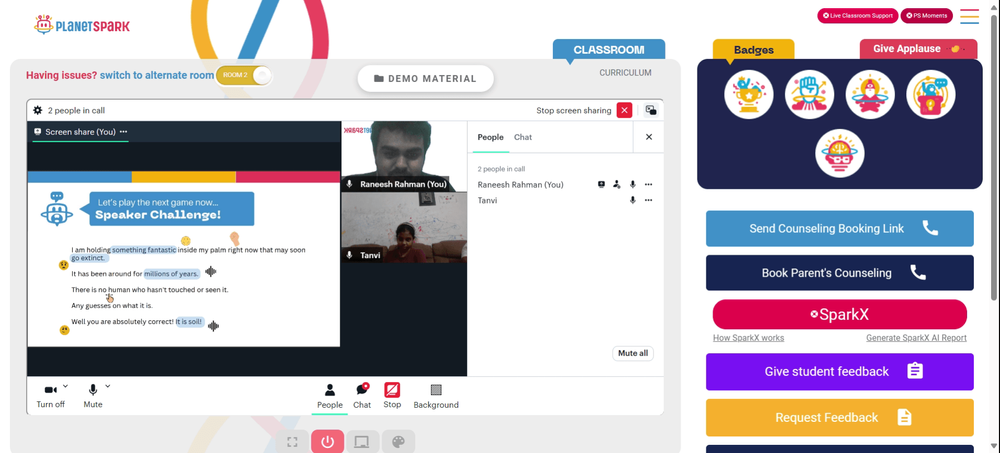This screenshot has height=453, width=1000.
Task: Open the picture-in-picture layout icon
Action: coord(651,110)
